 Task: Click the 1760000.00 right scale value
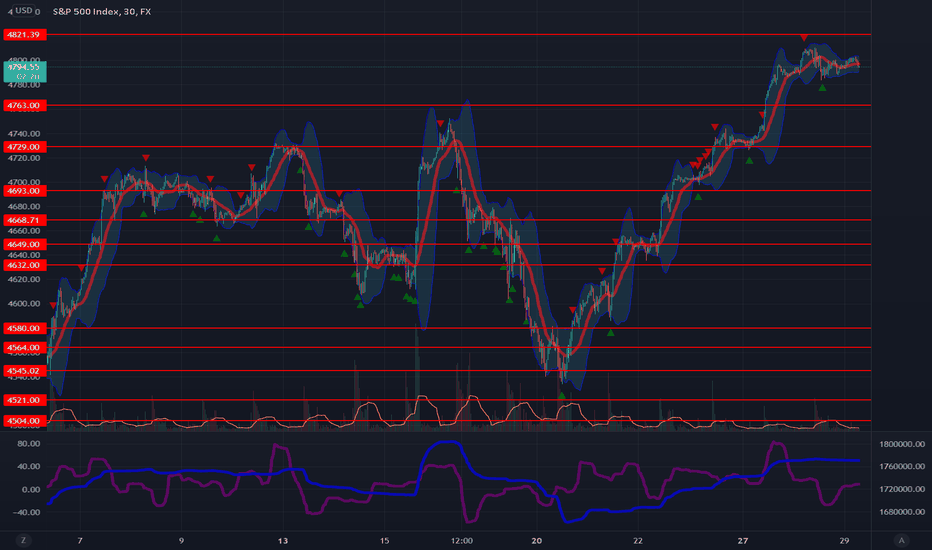[x=902, y=467]
